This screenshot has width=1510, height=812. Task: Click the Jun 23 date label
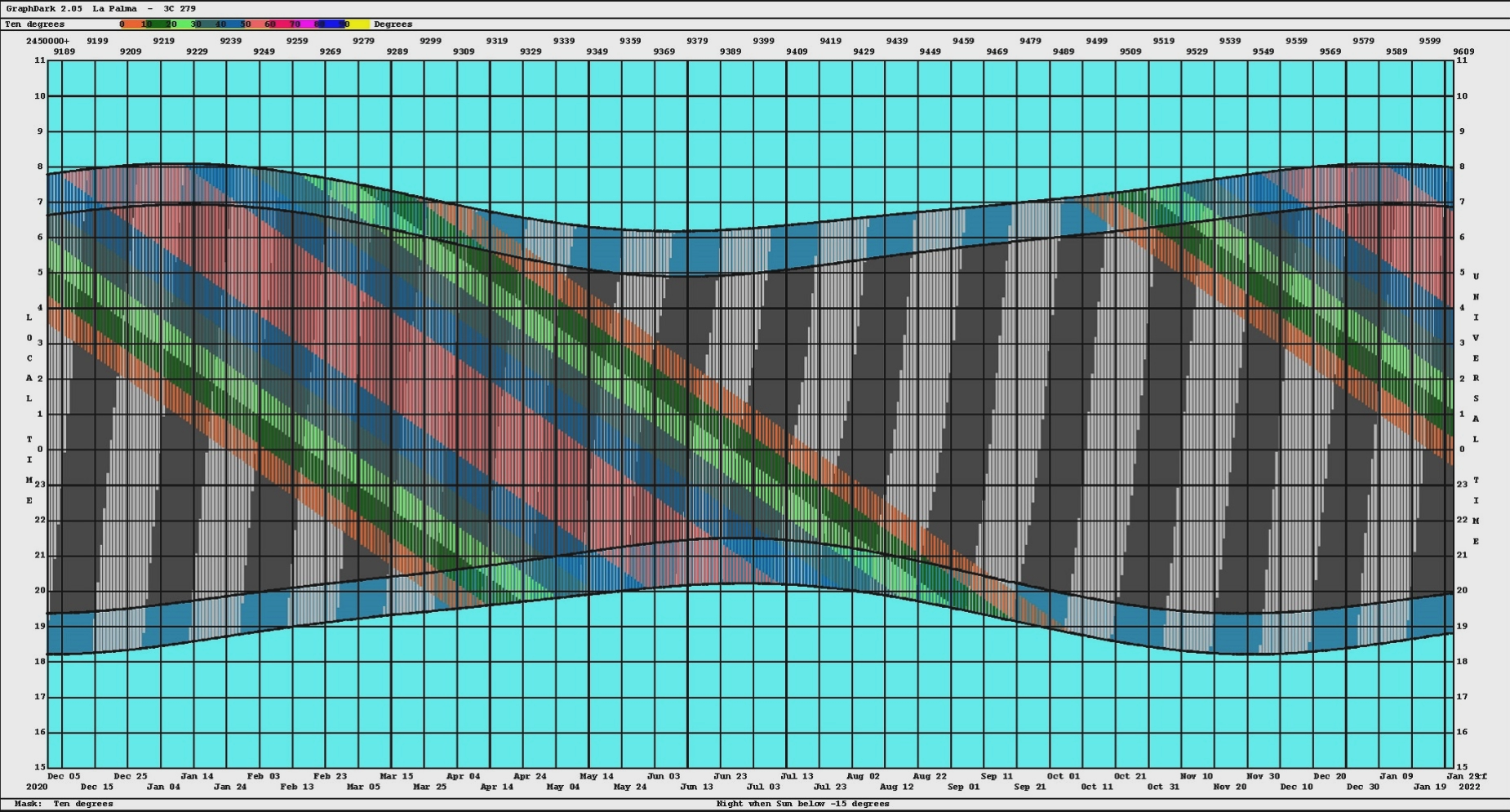[x=730, y=776]
